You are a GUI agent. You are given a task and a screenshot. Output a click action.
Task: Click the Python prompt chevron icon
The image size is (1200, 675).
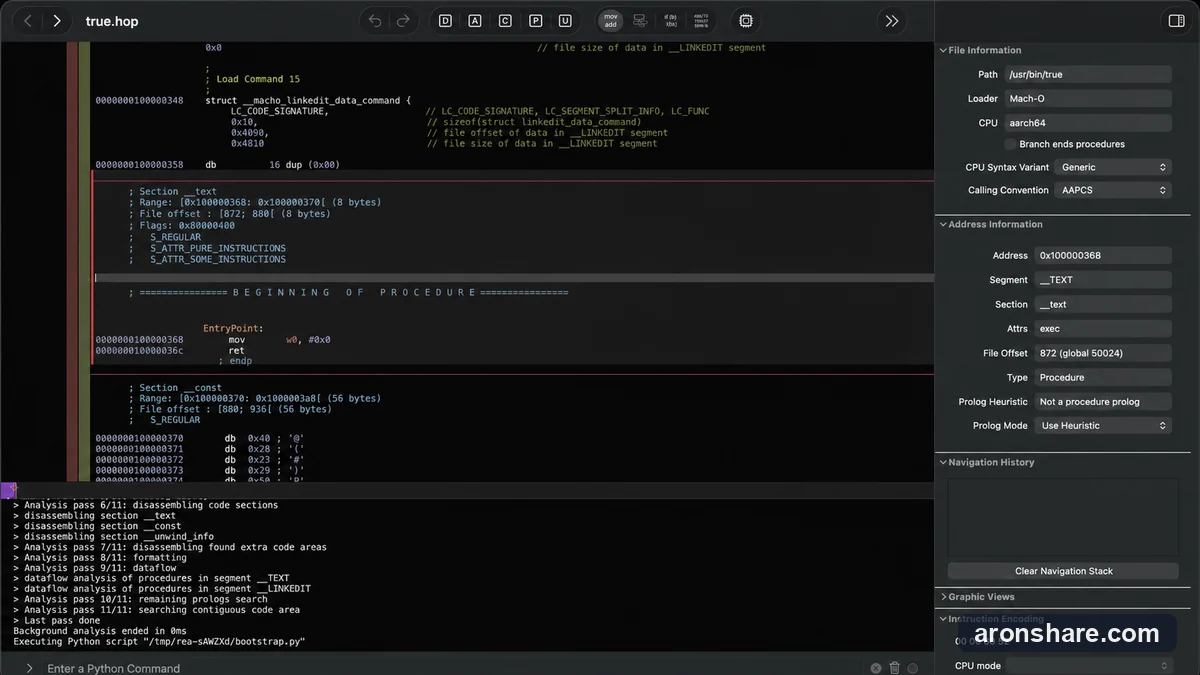[x=30, y=668]
